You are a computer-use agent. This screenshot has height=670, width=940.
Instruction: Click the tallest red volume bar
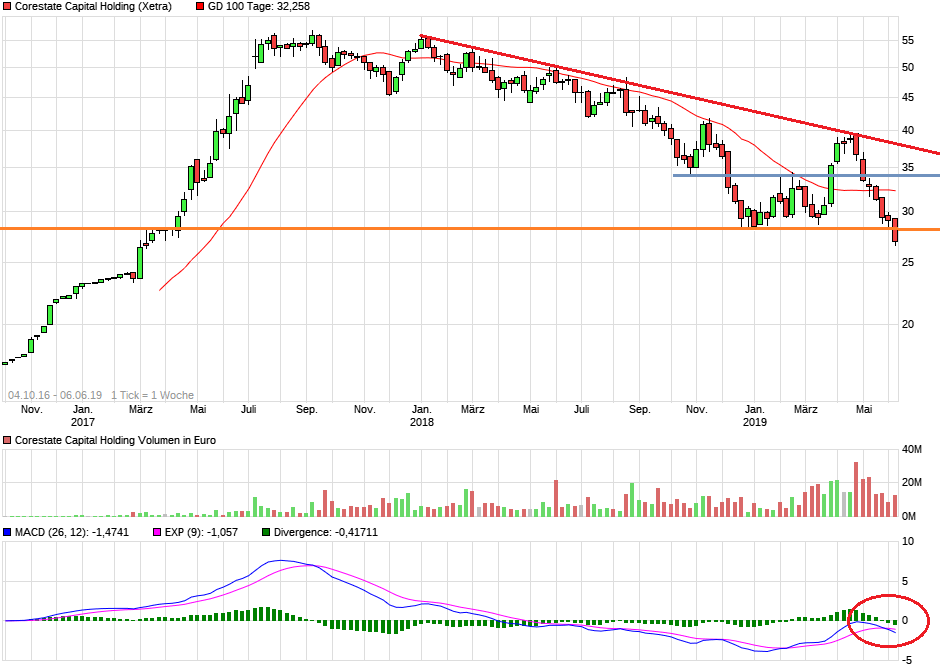(x=856, y=489)
